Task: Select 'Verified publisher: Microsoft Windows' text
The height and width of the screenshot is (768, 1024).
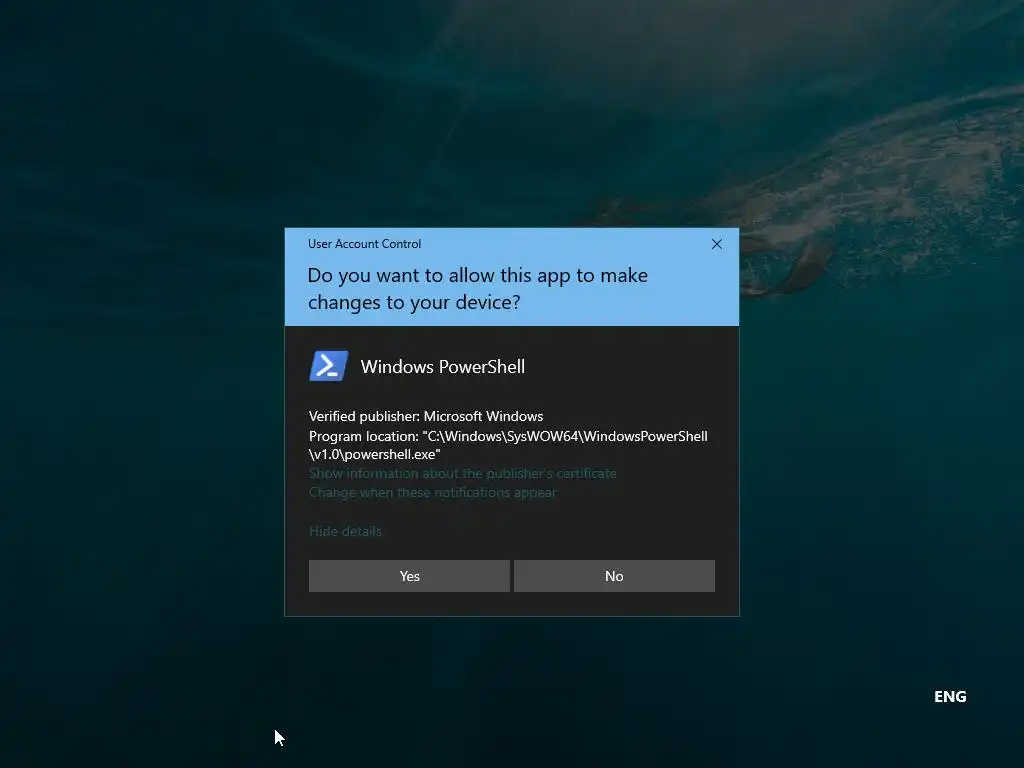Action: [x=426, y=417]
